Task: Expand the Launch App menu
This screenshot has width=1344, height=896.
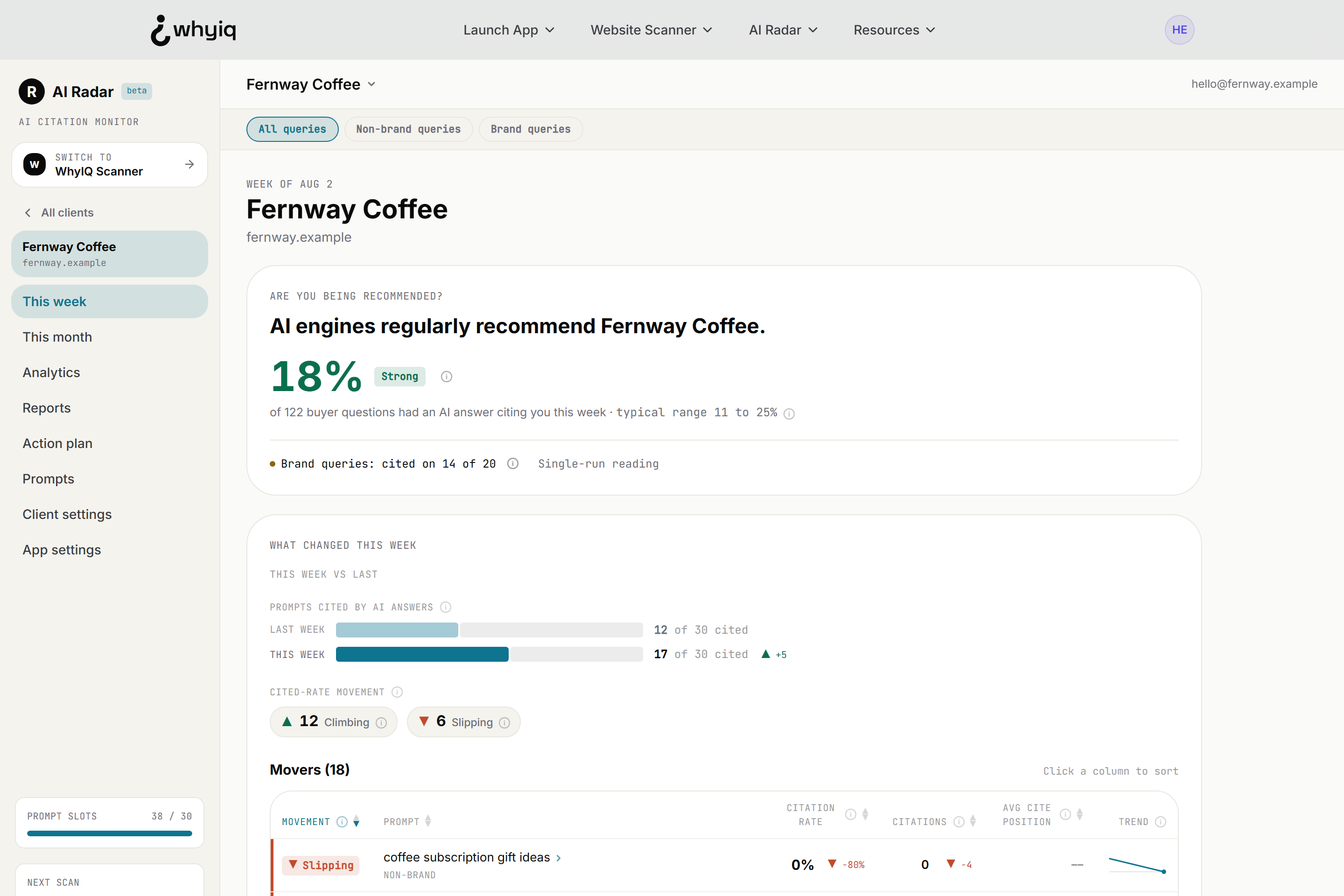Action: point(509,30)
